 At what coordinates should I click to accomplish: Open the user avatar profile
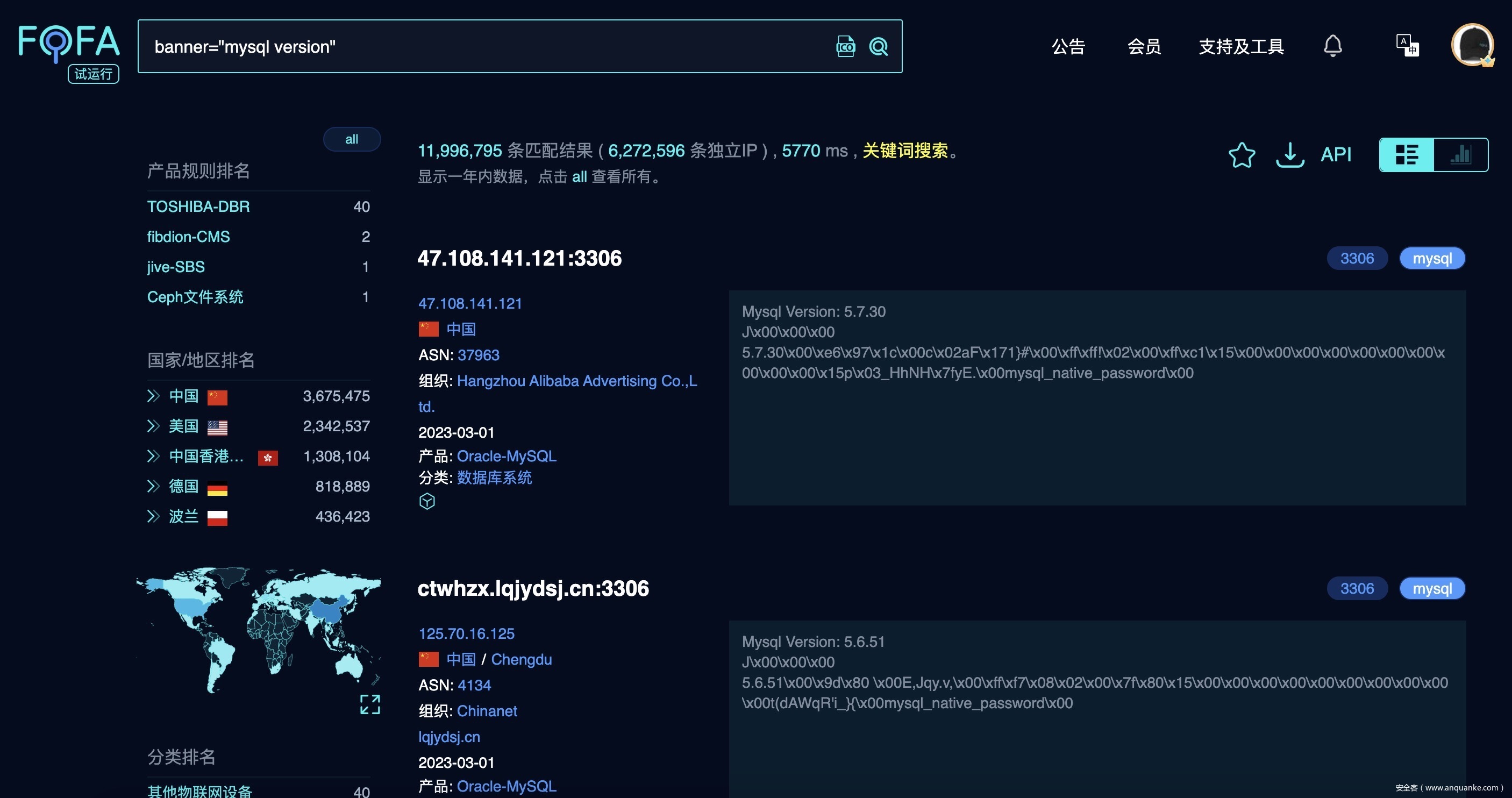[x=1472, y=45]
